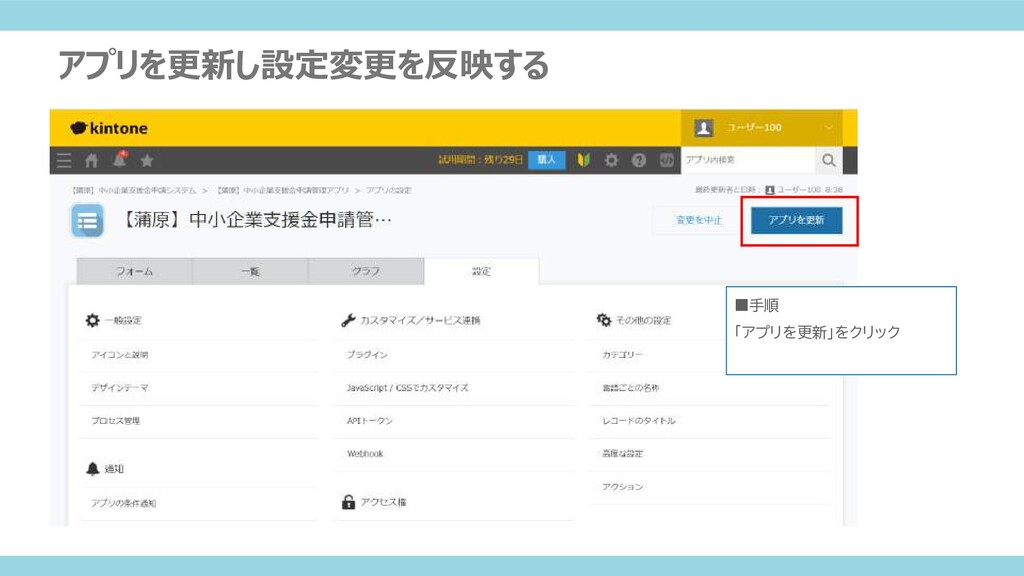Screen dimensions: 1024x576
Task: Expand the ユーザー100 account dropdown arrow
Action: tap(828, 127)
